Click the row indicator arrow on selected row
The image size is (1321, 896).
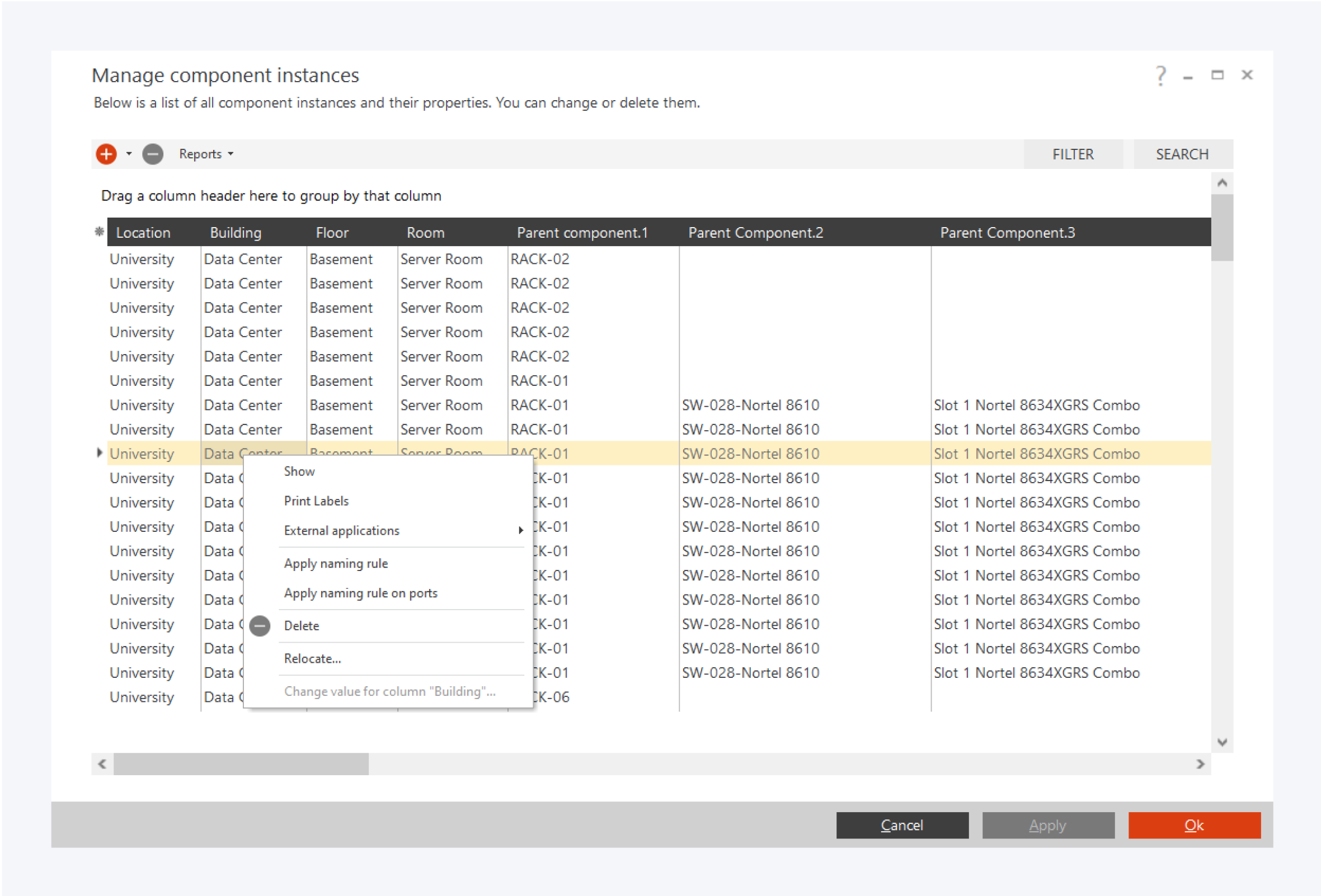(x=100, y=453)
